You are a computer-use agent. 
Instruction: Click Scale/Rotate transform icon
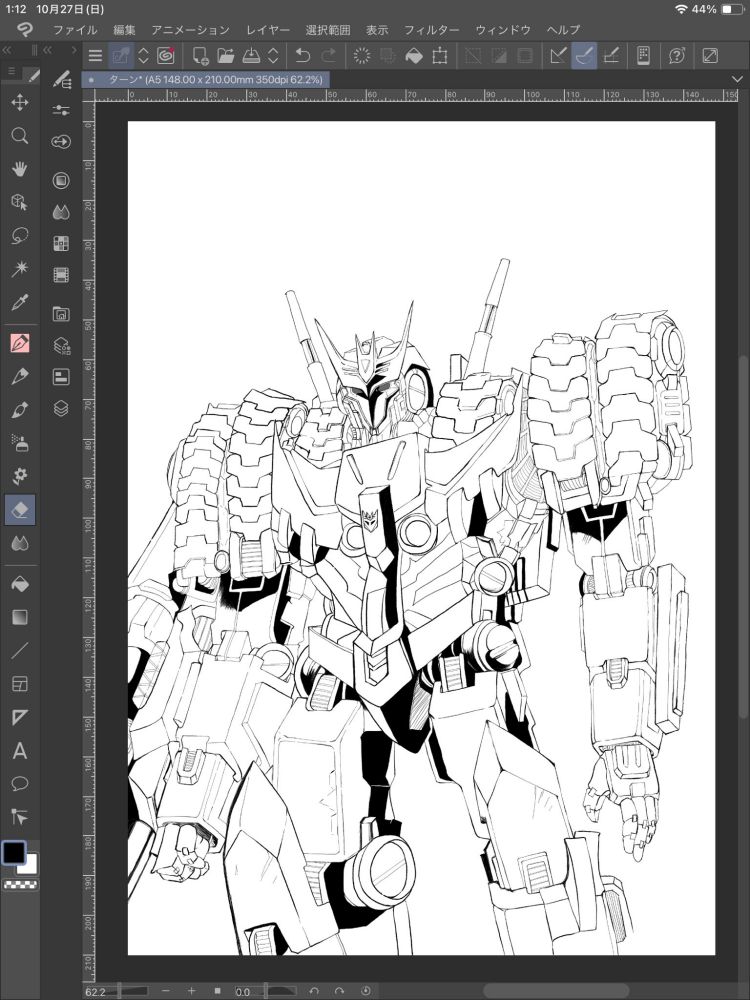coord(439,55)
